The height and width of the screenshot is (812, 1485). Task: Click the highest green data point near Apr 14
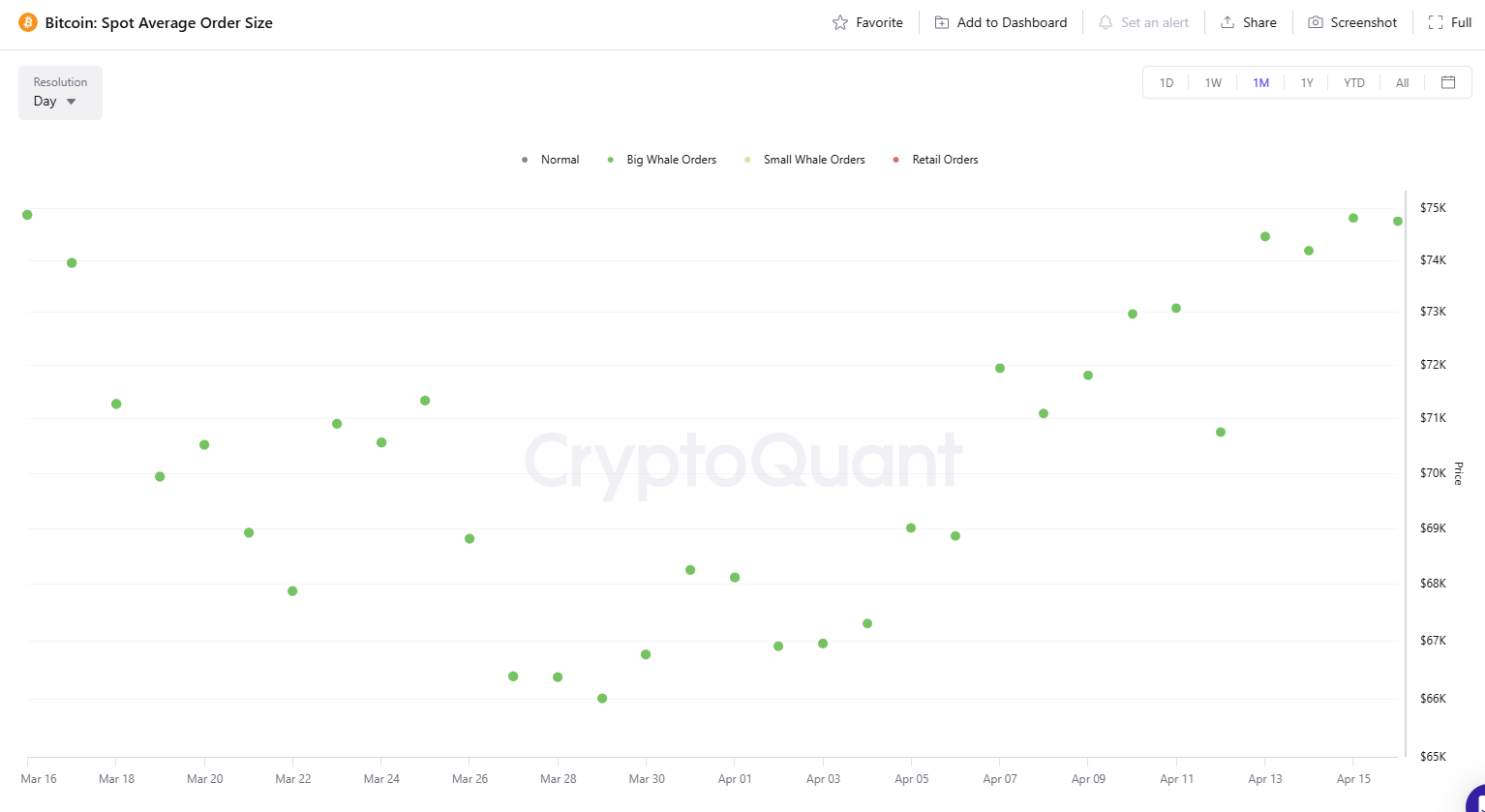coord(1352,219)
